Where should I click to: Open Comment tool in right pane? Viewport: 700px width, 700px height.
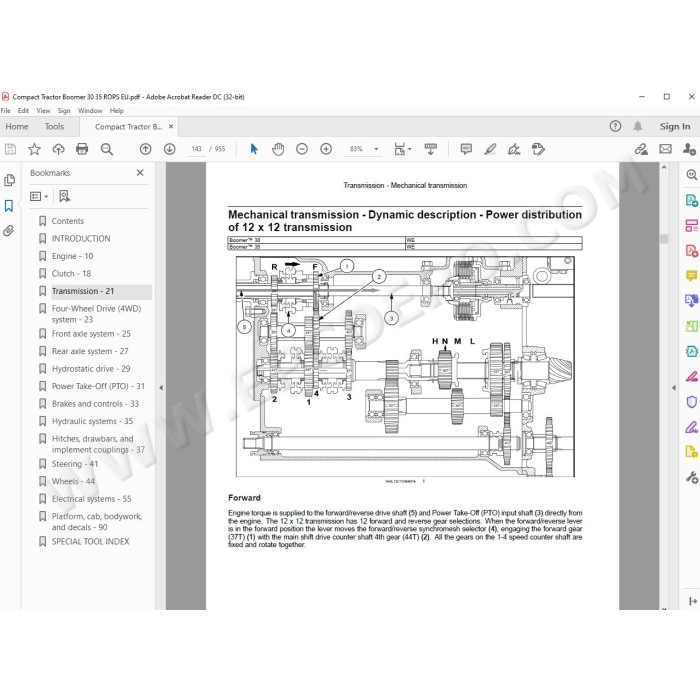(x=692, y=276)
